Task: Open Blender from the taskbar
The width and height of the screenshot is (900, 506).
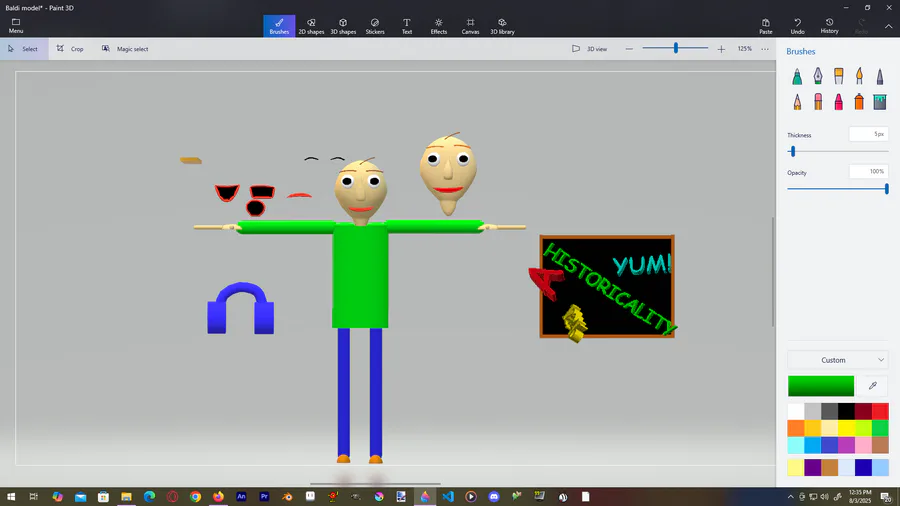Action: tap(287, 497)
